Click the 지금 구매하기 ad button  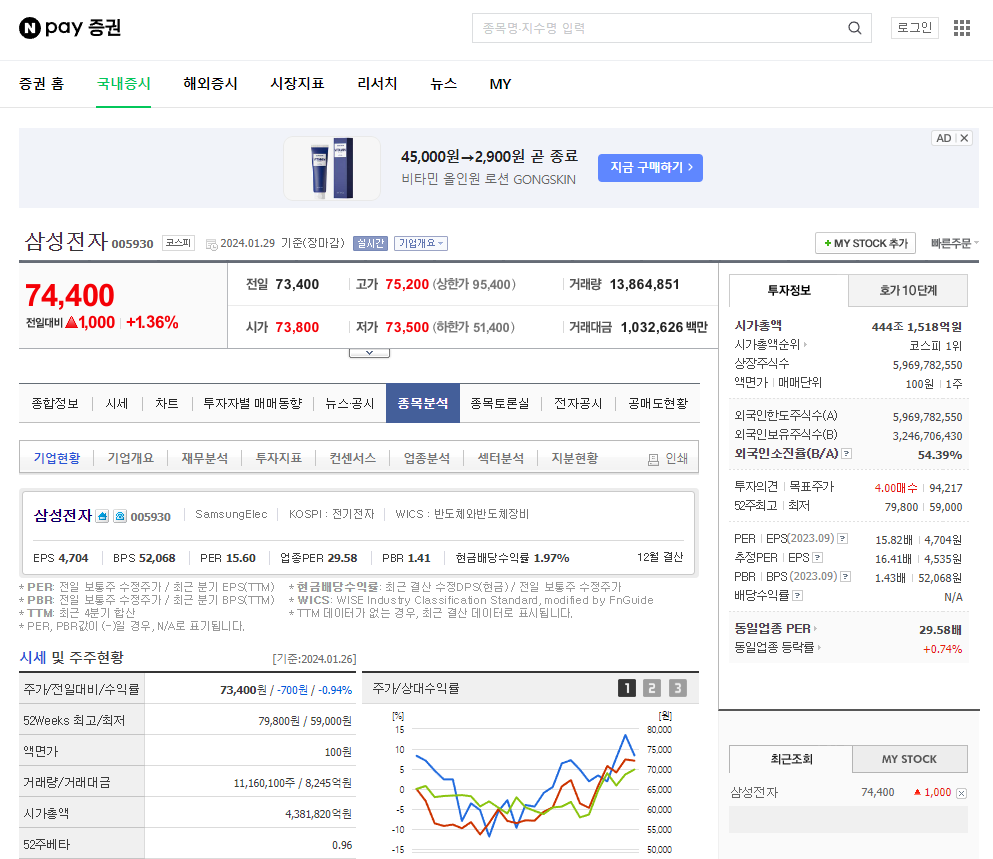tap(650, 168)
